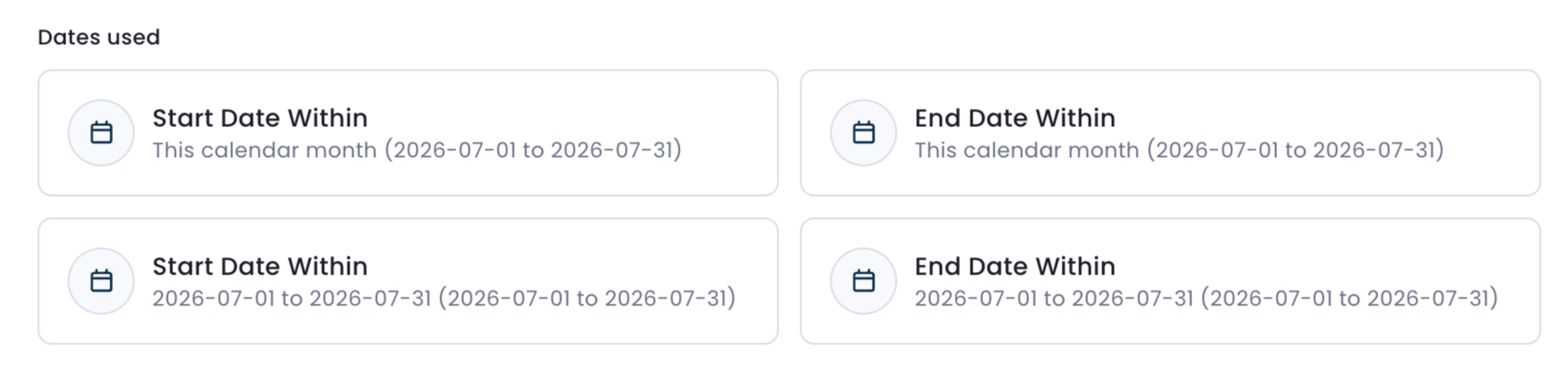The image size is (1568, 369).
Task: Click calendar icon beside End Date 'This calendar month'
Action: (x=864, y=132)
